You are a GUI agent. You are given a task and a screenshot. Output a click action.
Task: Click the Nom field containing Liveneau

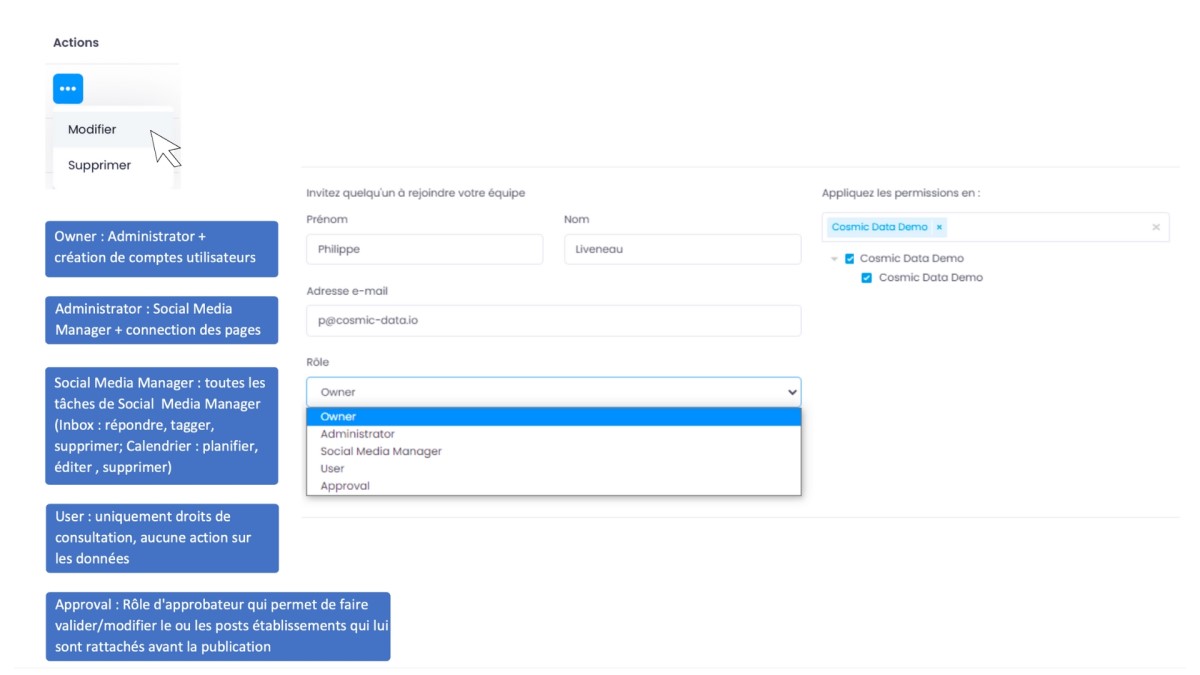click(x=682, y=249)
